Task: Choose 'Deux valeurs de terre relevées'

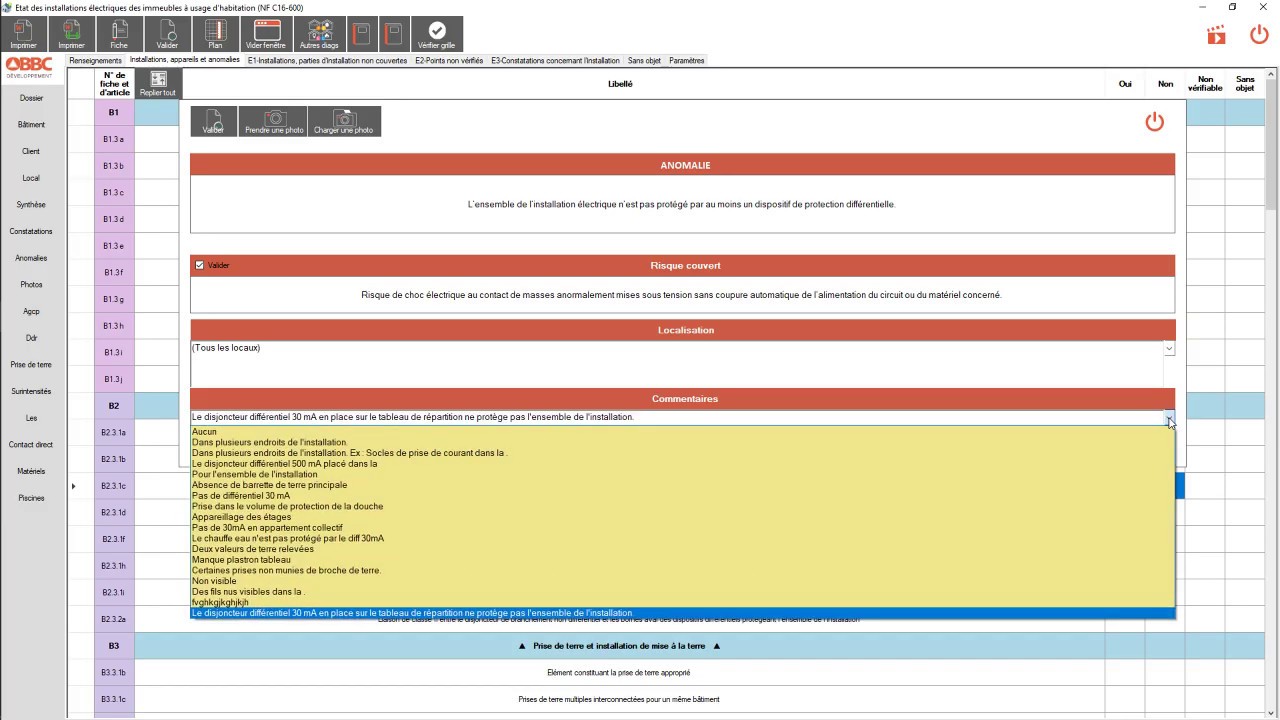Action: (683, 549)
